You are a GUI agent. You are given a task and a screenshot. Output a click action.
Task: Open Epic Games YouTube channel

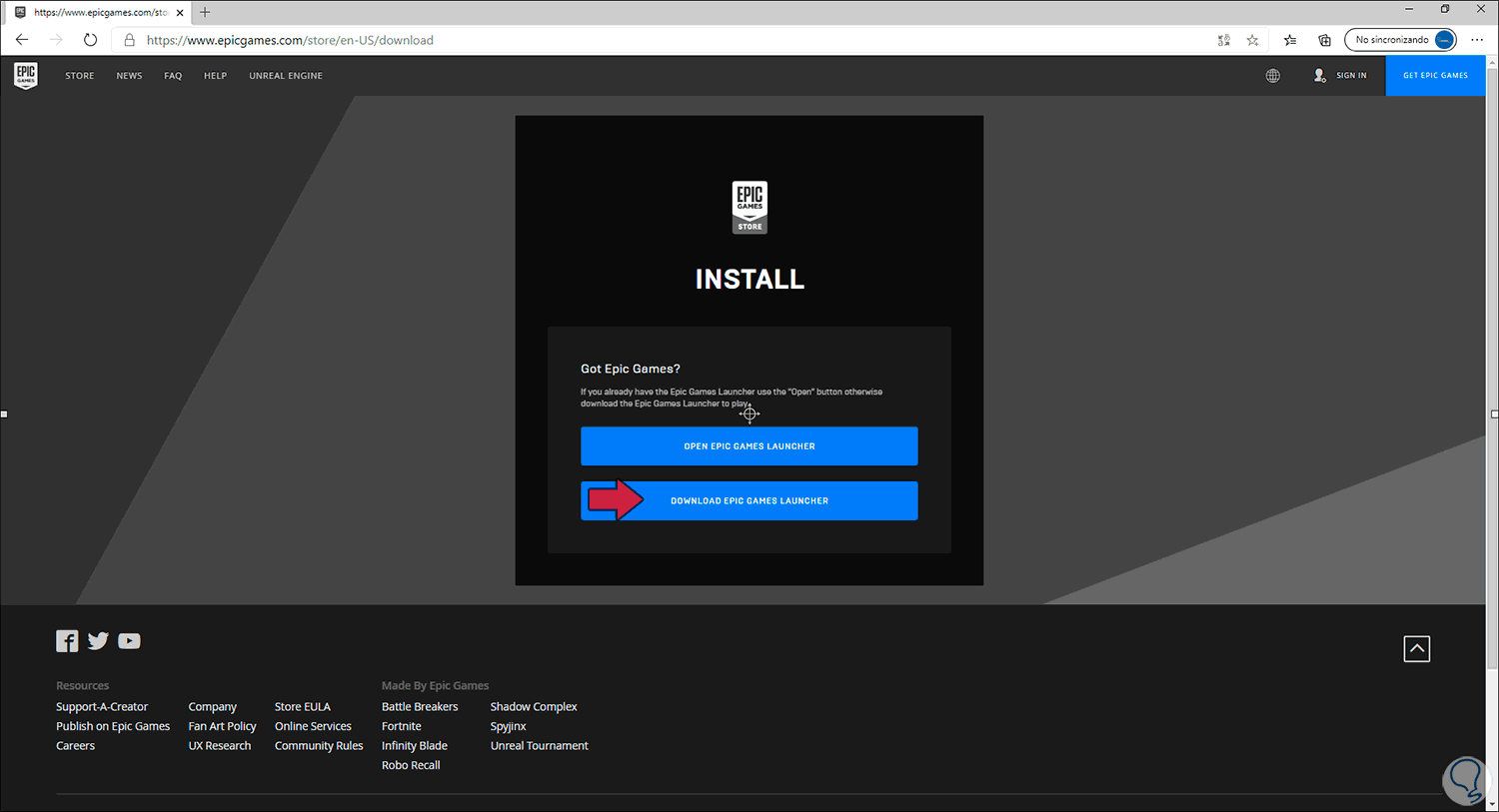129,641
